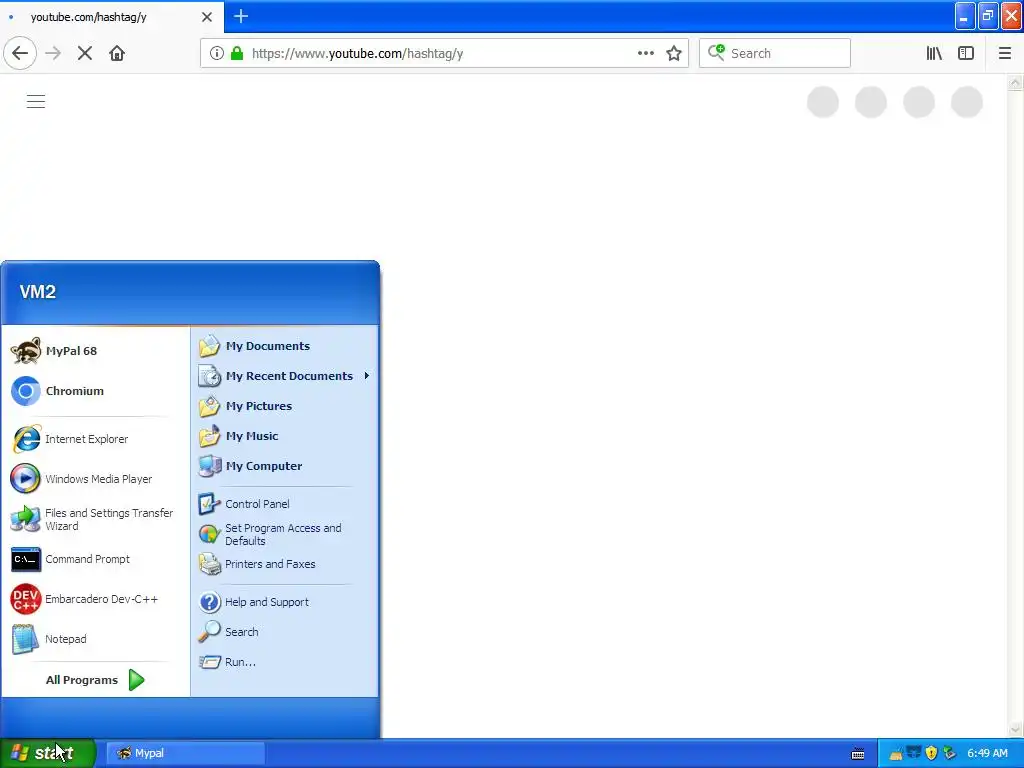This screenshot has height=768, width=1024.
Task: Expand My Recent Documents submenu
Action: (x=285, y=376)
